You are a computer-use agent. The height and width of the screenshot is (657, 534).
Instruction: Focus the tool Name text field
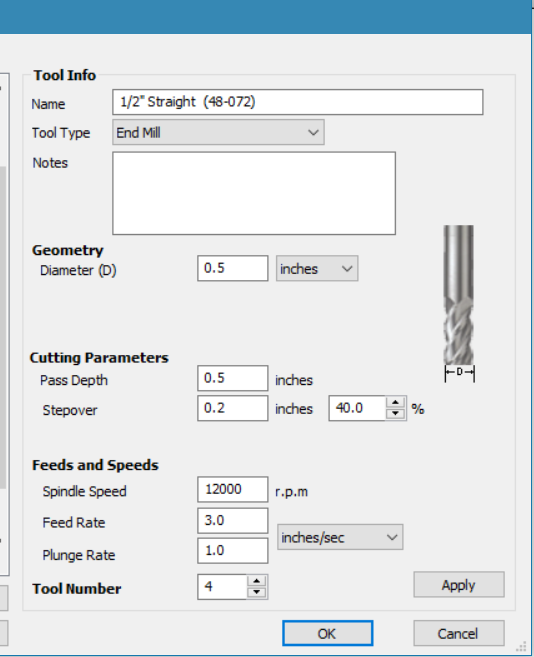pos(298,102)
